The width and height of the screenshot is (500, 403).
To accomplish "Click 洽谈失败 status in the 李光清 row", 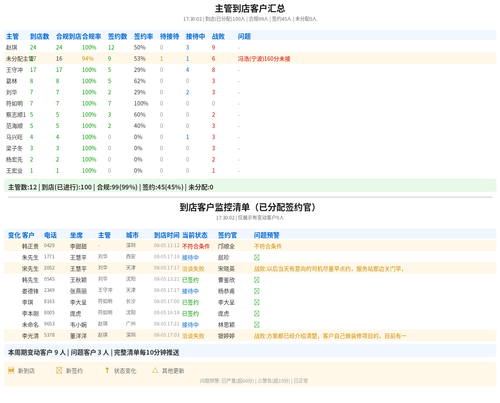I will (x=193, y=336).
